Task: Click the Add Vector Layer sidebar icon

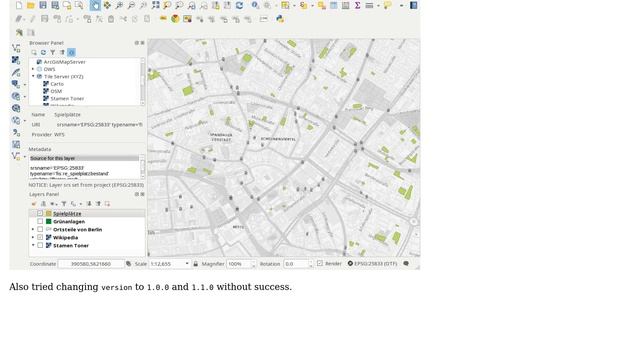Action: pyautogui.click(x=16, y=48)
